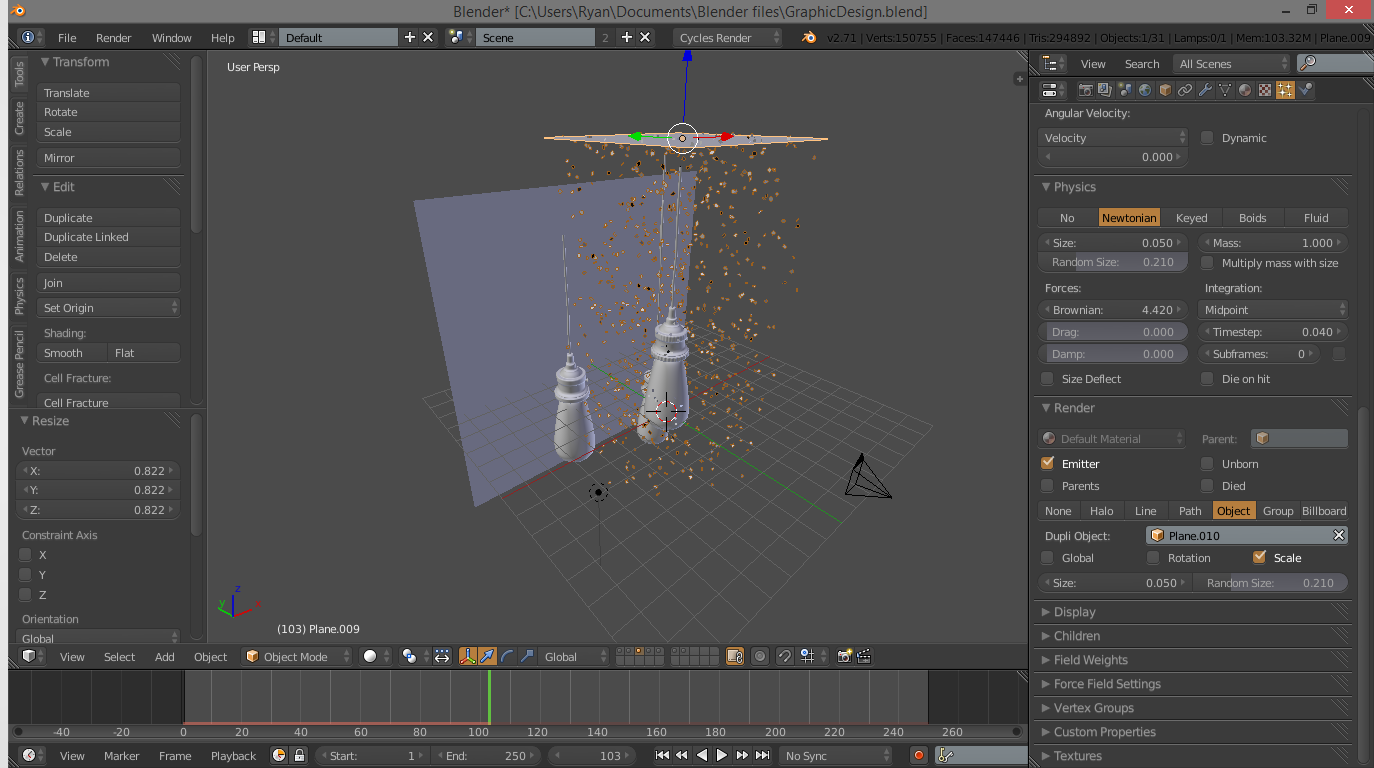Uncheck the Emitter checkbox
Screen dimensions: 1374x768
click(1047, 463)
